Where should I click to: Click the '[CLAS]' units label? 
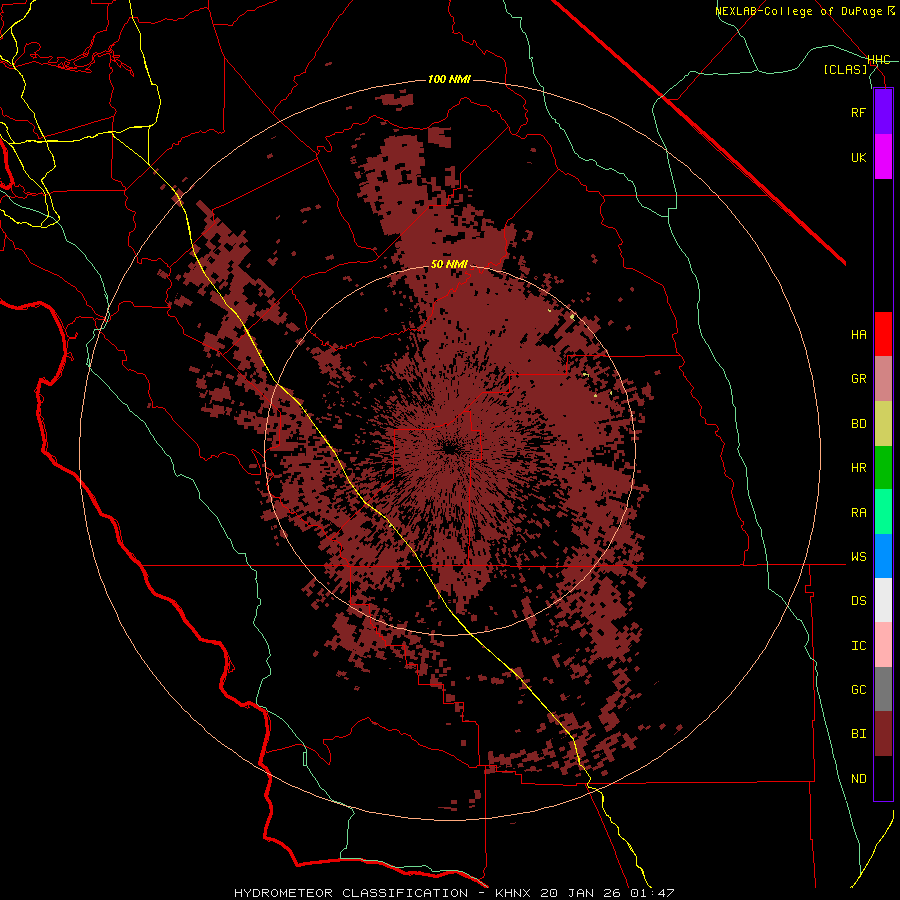click(845, 69)
